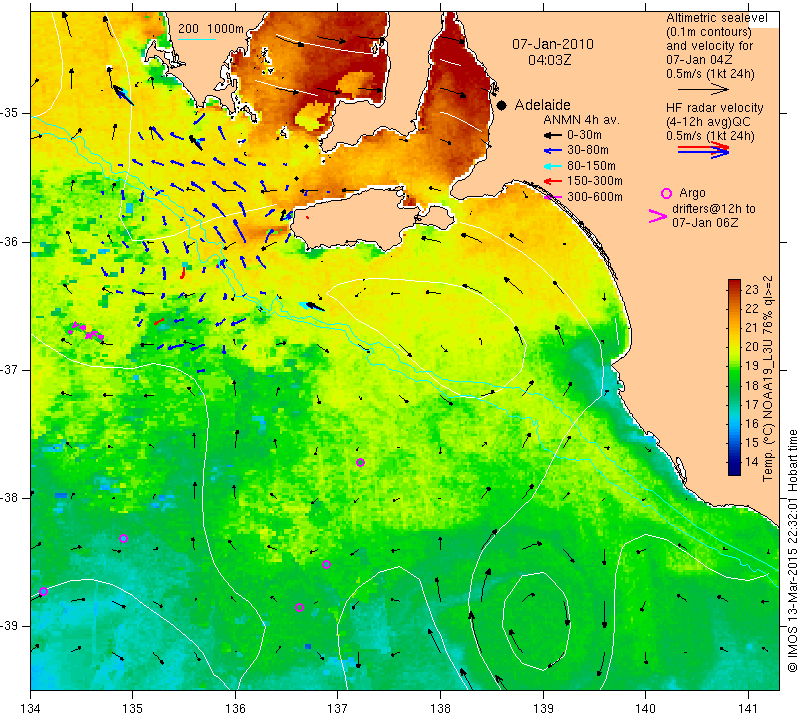800x720 pixels.
Task: Click the Temp. (°C) NOAA19_L3U color bar title
Action: point(768,378)
